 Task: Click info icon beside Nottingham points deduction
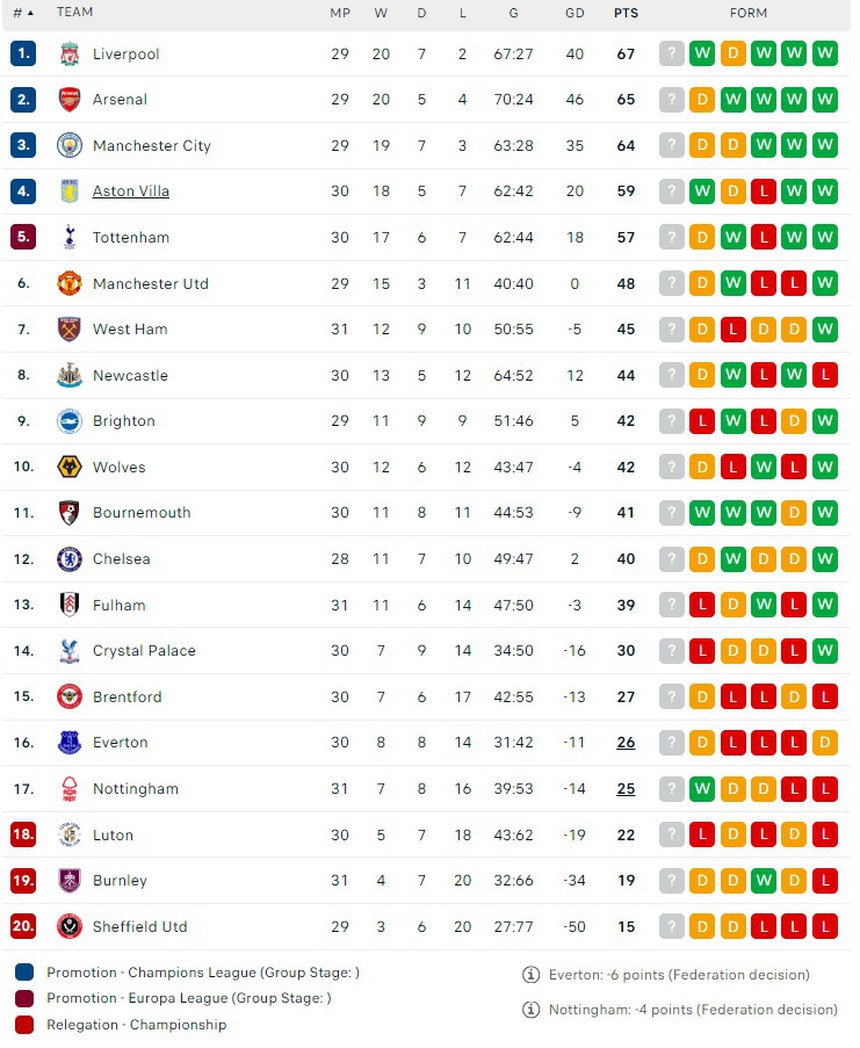coord(531,1010)
